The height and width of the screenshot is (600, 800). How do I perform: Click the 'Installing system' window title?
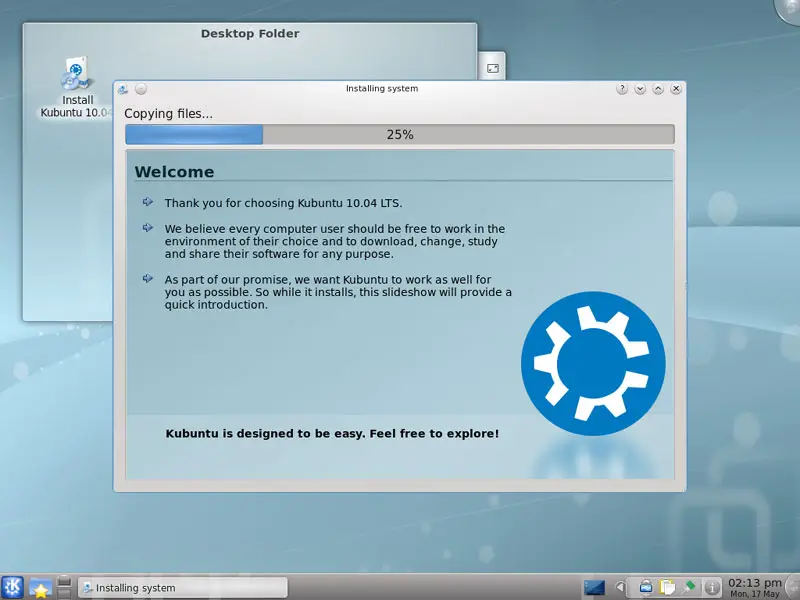[382, 88]
